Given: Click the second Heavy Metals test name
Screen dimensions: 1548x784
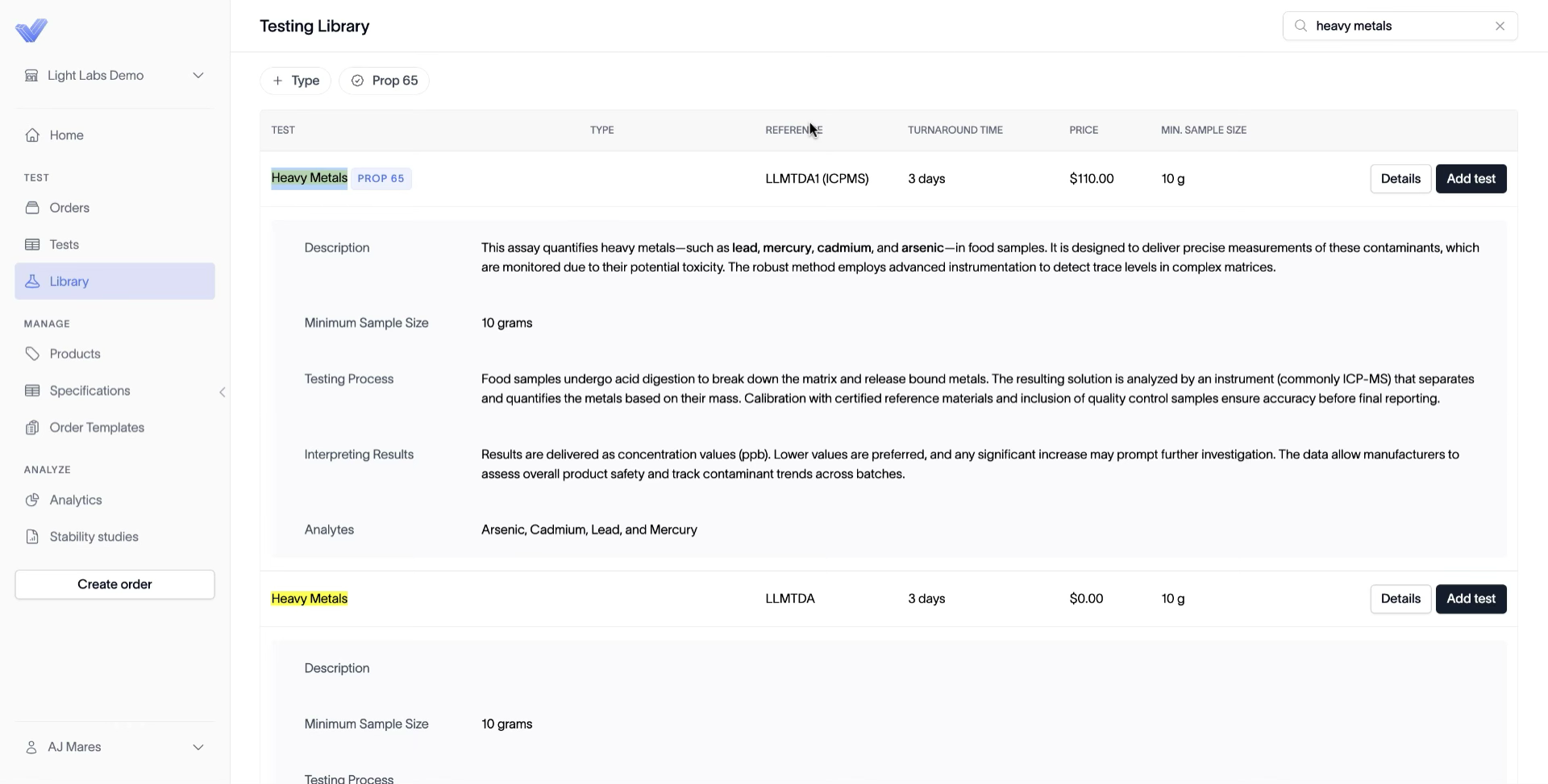Looking at the screenshot, I should (x=310, y=599).
